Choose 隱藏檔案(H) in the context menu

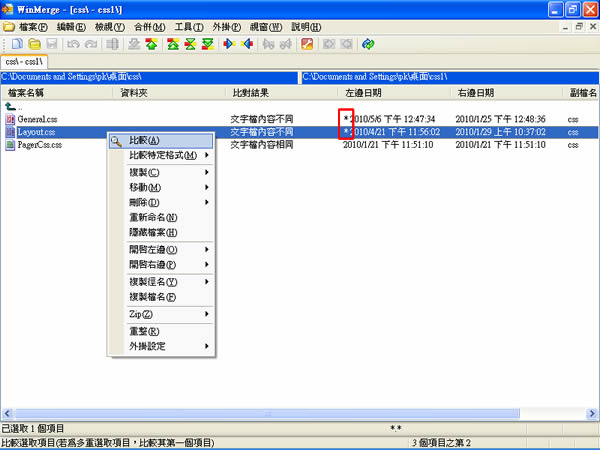click(x=161, y=232)
